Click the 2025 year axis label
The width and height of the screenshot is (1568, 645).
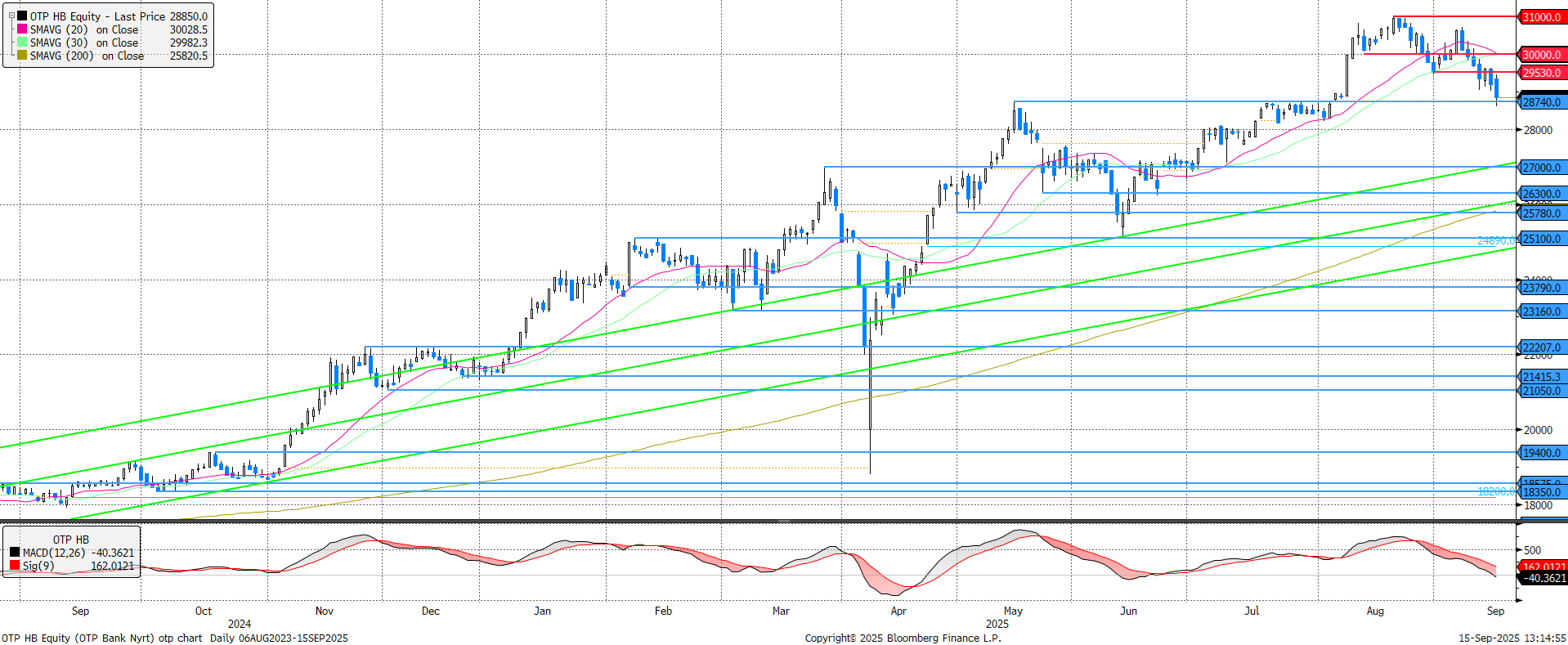[997, 624]
